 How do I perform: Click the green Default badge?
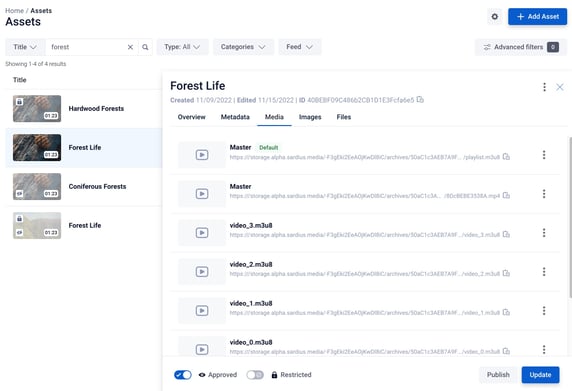[x=268, y=147]
